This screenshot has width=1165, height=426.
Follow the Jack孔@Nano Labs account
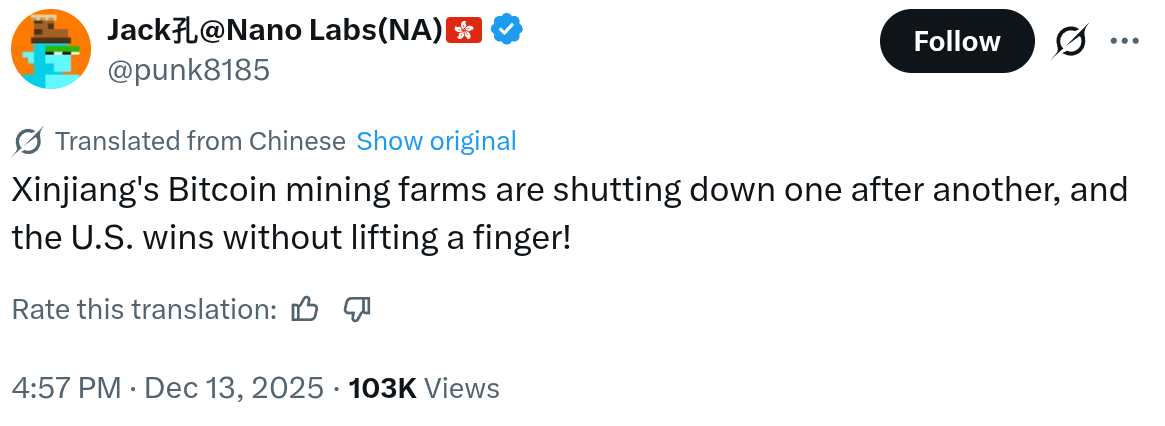click(x=956, y=41)
